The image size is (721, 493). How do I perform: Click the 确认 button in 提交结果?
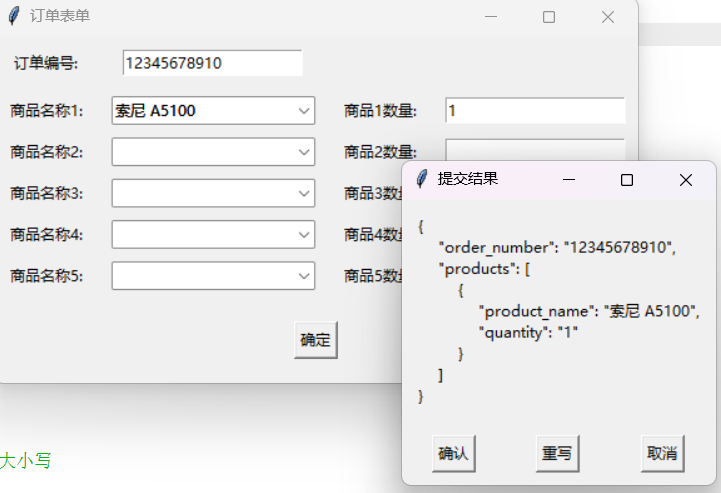click(x=453, y=453)
